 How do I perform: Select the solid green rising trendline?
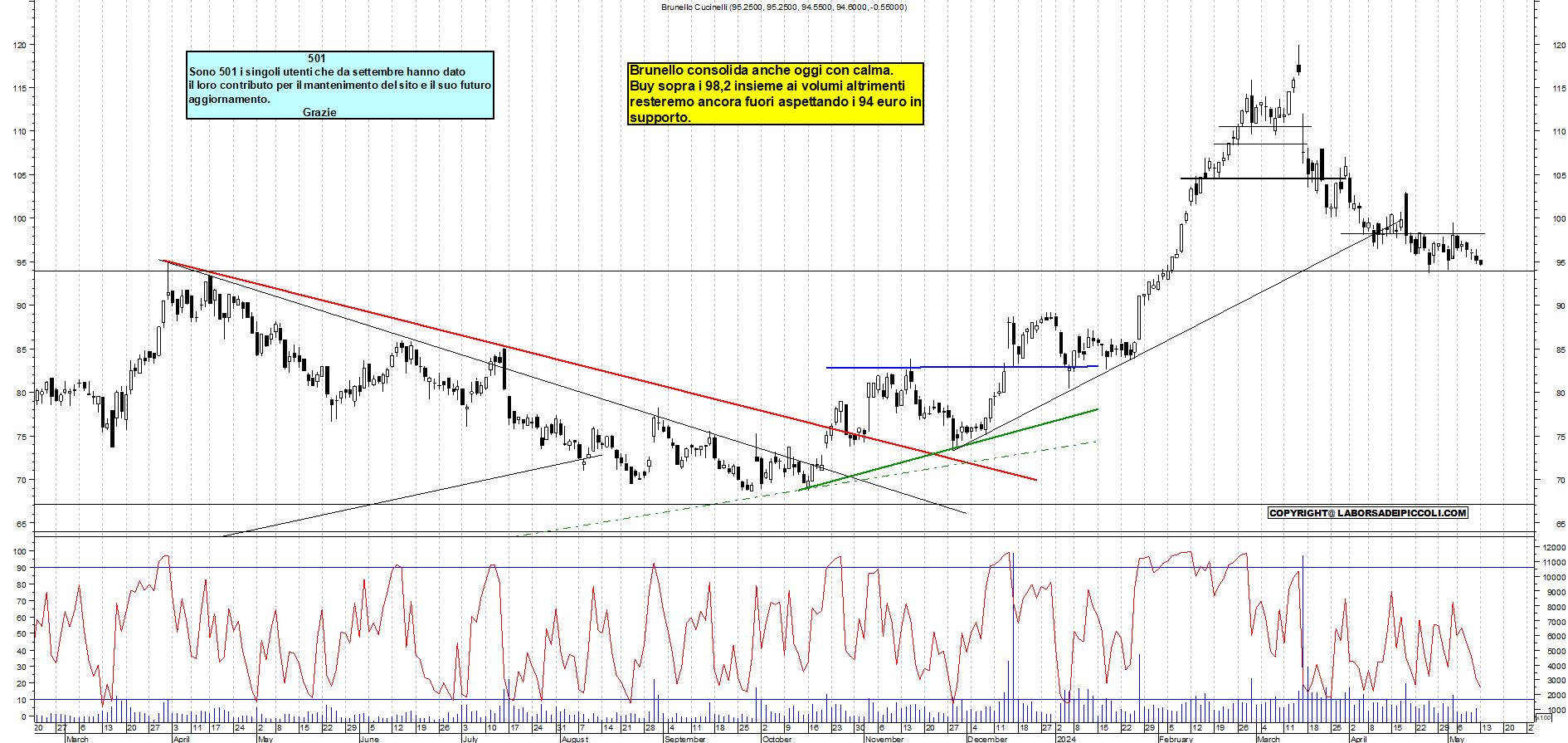[948, 450]
